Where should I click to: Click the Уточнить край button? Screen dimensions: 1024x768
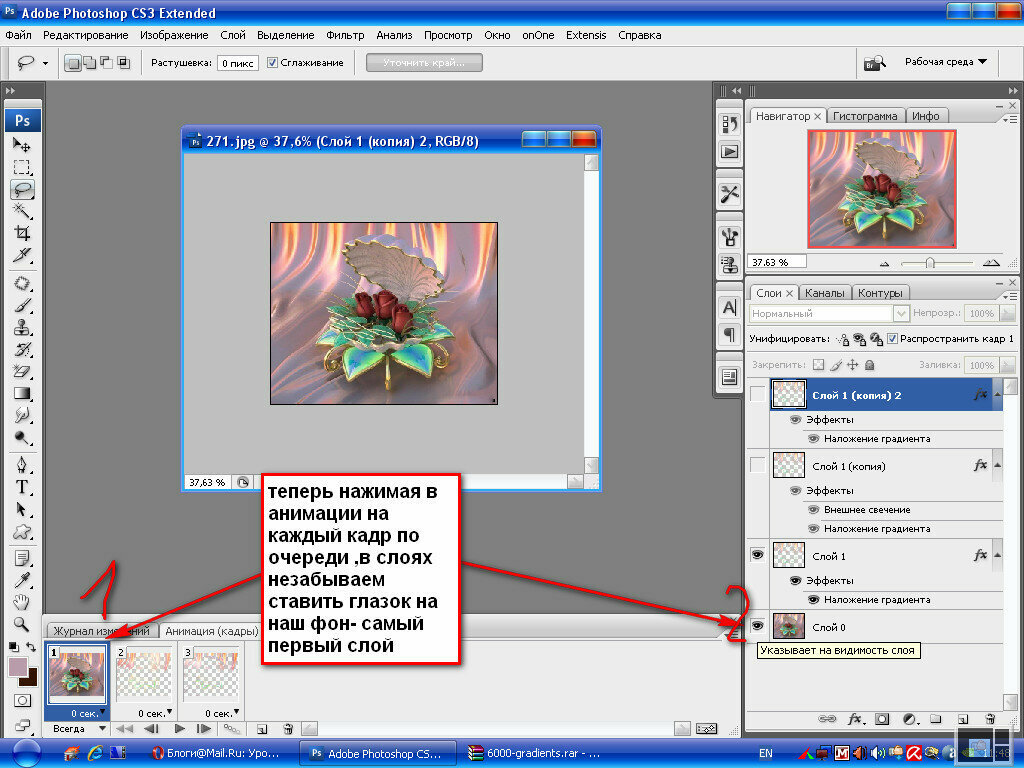pos(424,63)
